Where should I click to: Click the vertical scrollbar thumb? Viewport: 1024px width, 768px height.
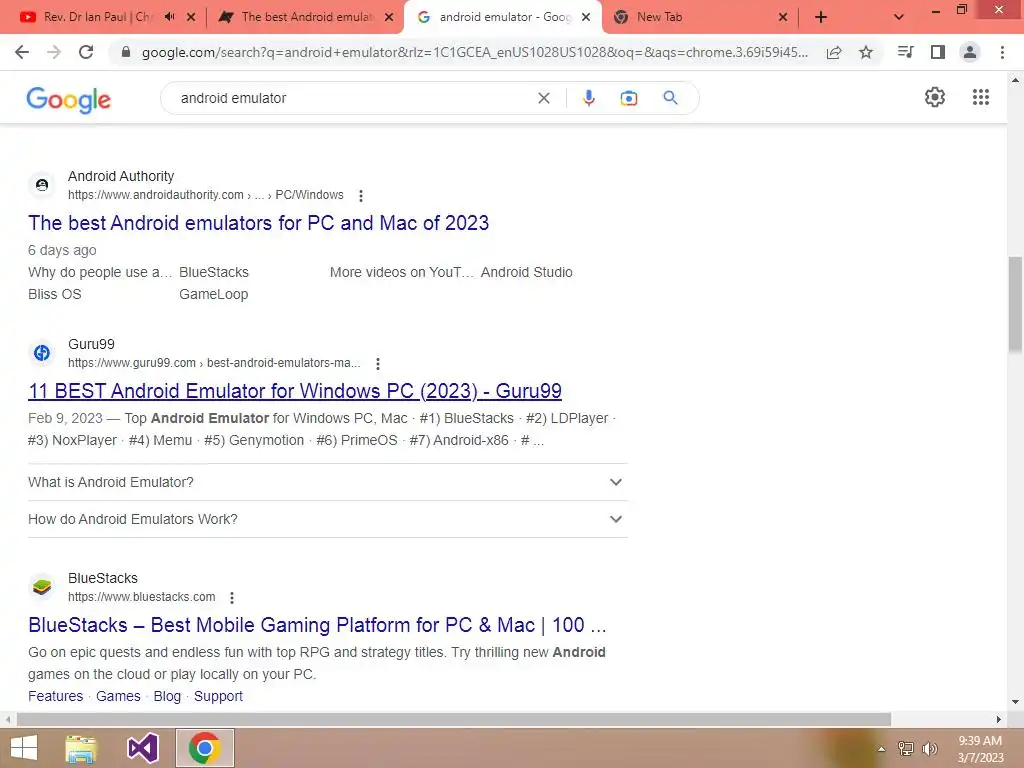1015,305
